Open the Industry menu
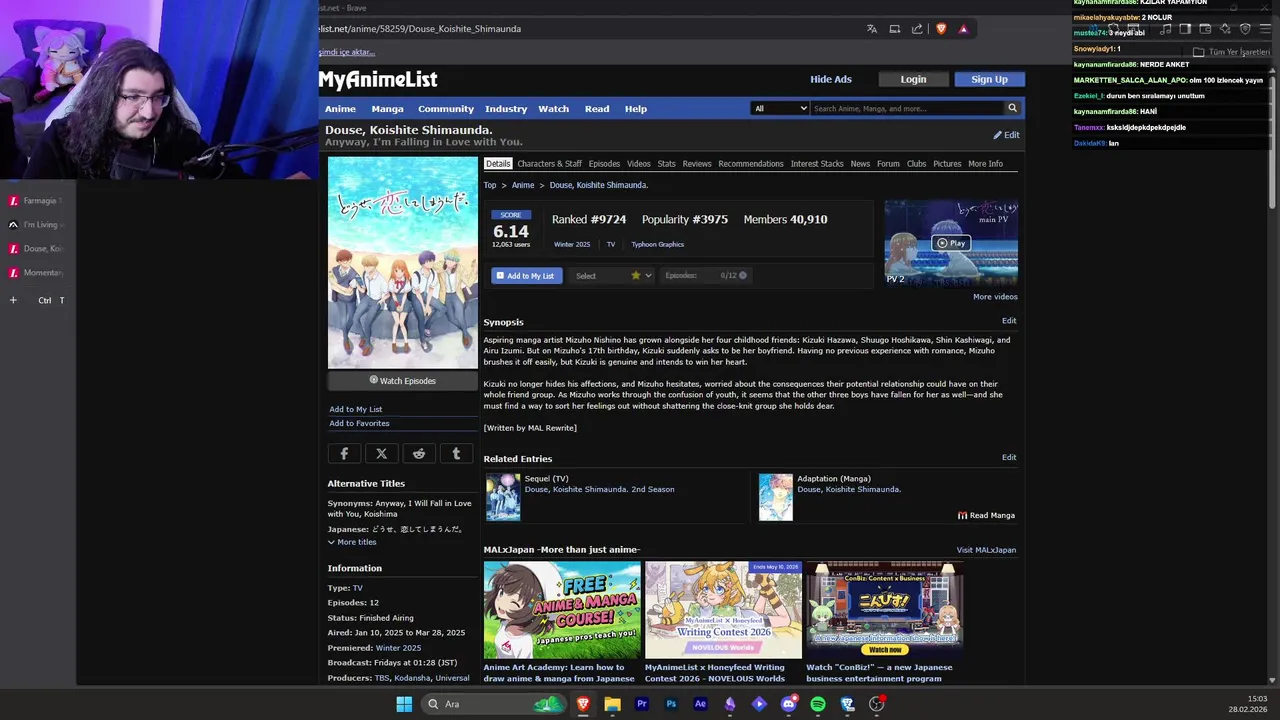The height and width of the screenshot is (720, 1280). click(x=506, y=109)
